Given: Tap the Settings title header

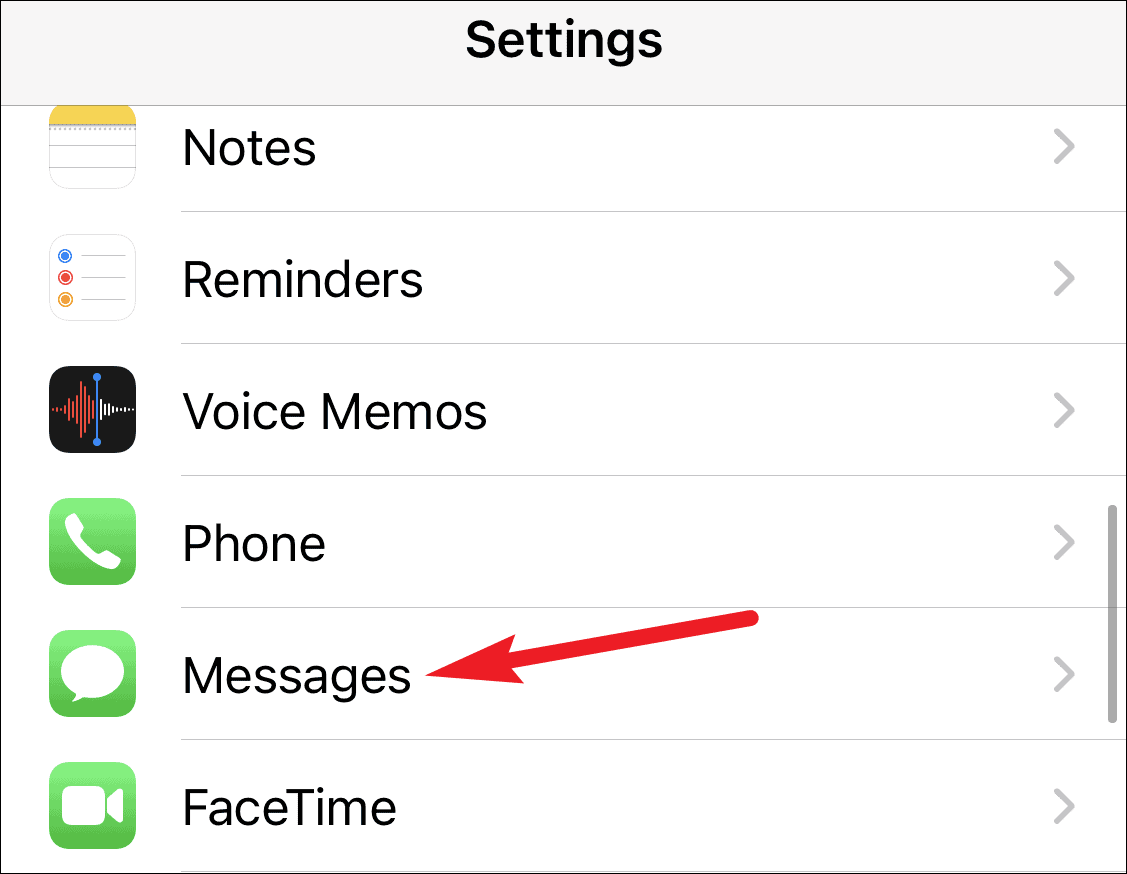Looking at the screenshot, I should tap(564, 40).
